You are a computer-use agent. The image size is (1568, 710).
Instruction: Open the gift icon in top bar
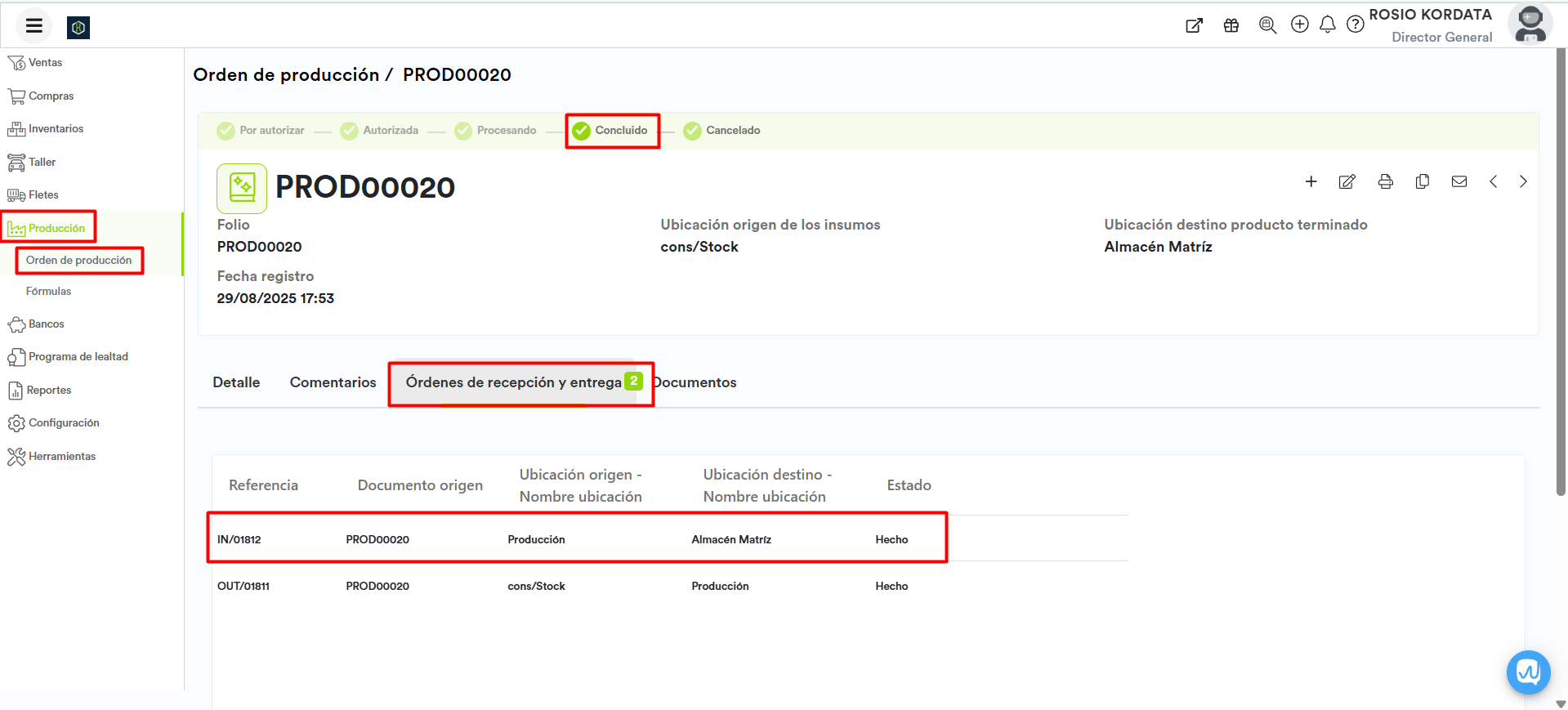[x=1231, y=25]
